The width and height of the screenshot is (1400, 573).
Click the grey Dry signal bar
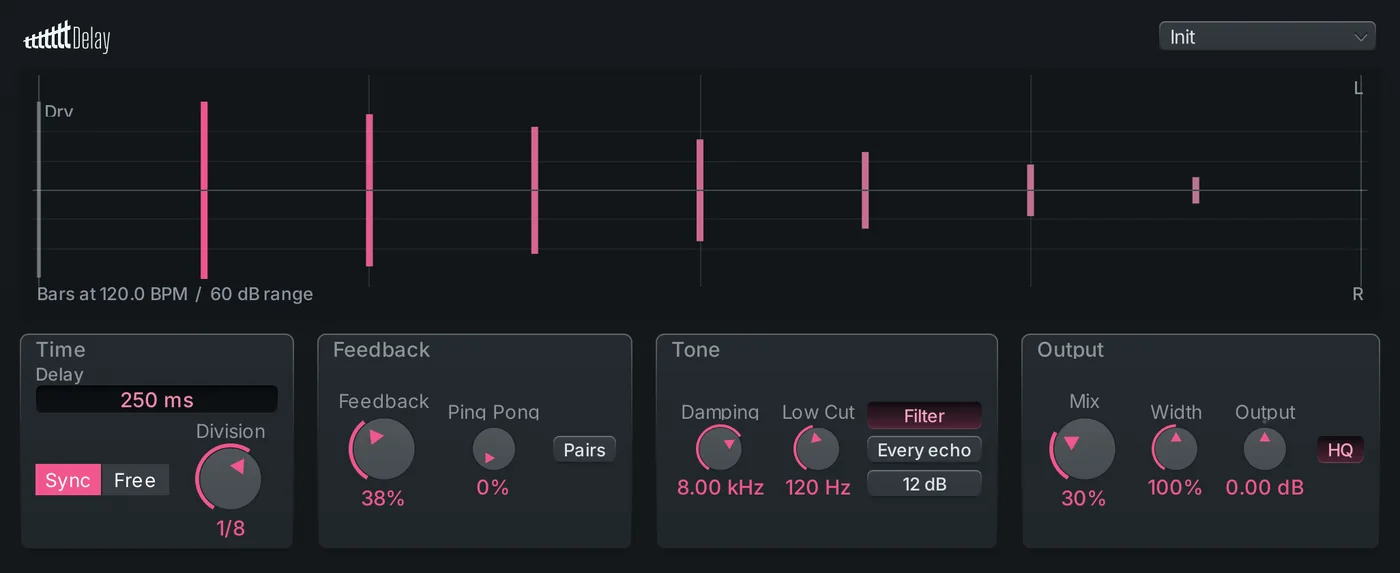click(39, 189)
